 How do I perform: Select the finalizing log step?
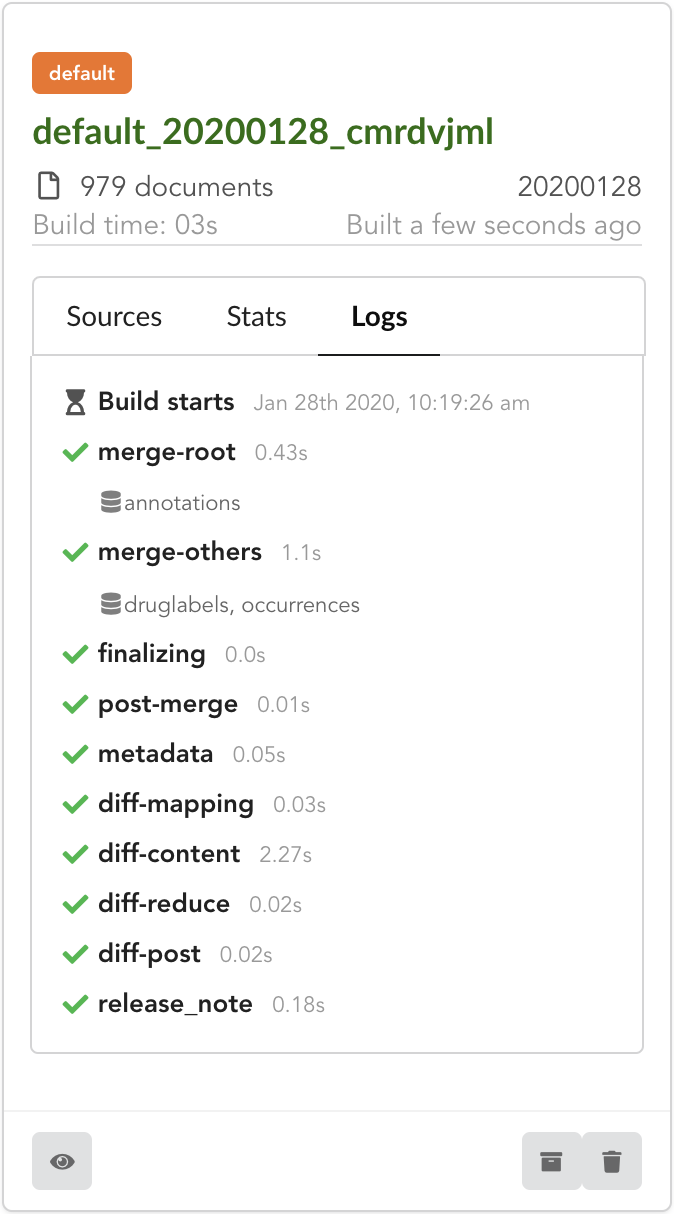[152, 654]
